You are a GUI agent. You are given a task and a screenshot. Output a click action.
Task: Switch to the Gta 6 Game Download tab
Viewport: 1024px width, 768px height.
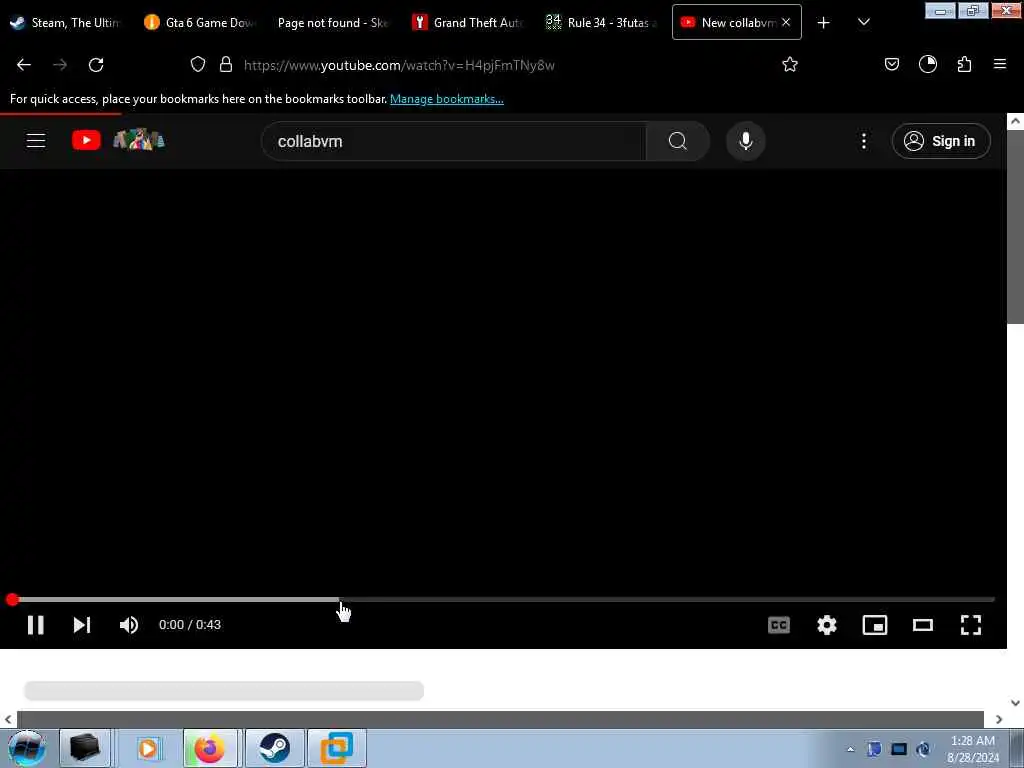(200, 23)
